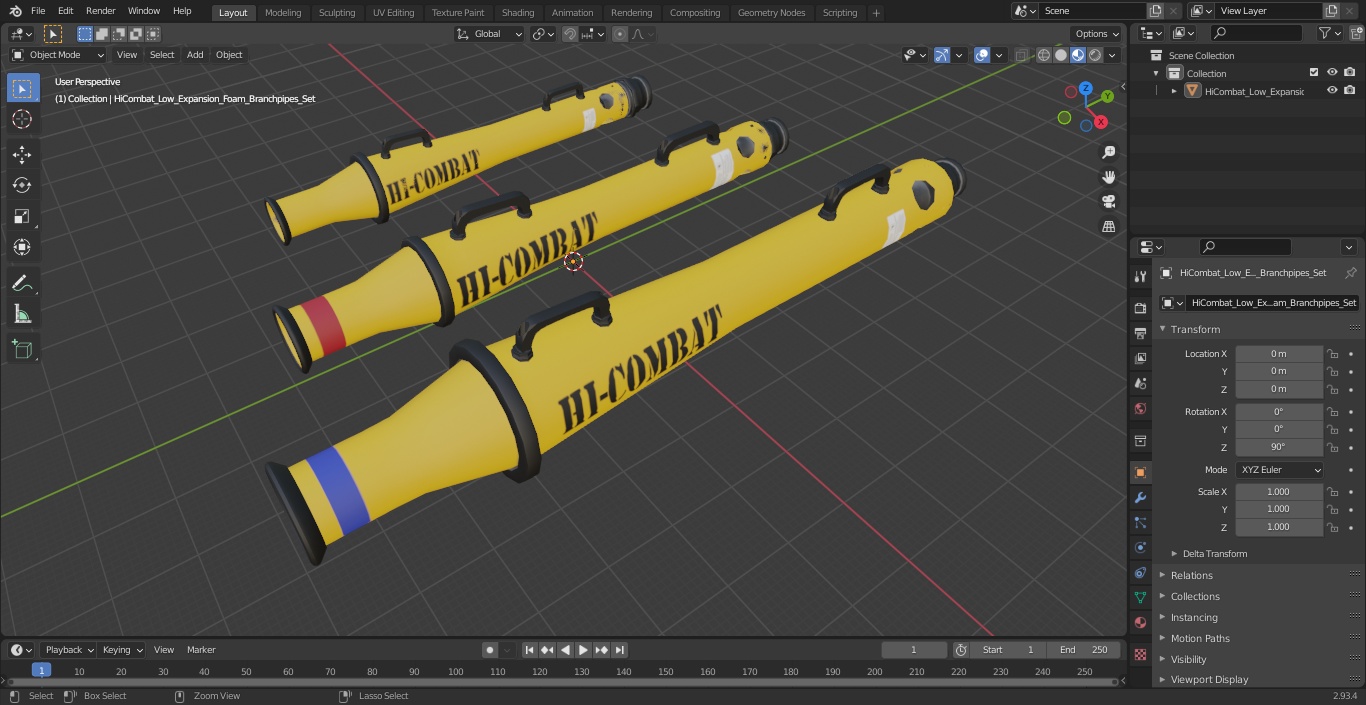The image size is (1366, 705).
Task: Open rotation Mode XYZ Euler dropdown
Action: click(1279, 470)
